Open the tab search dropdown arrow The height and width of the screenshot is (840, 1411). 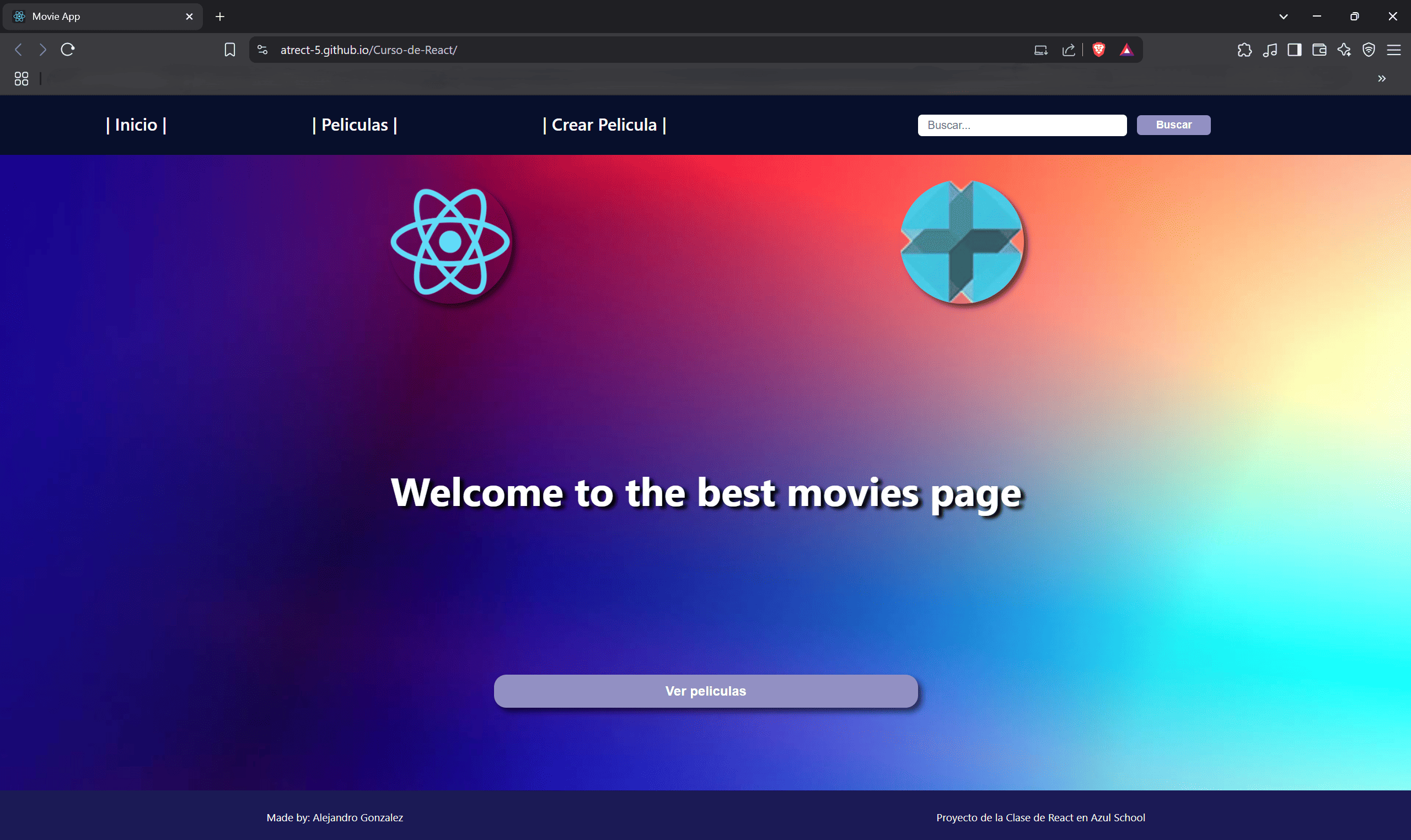[x=1284, y=17]
